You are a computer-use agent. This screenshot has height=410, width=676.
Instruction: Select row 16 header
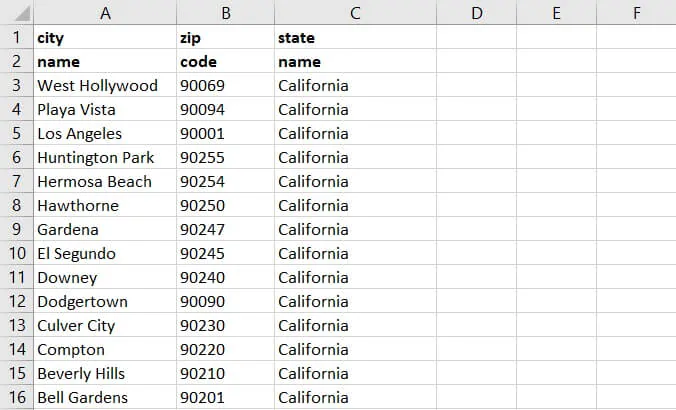[16, 398]
